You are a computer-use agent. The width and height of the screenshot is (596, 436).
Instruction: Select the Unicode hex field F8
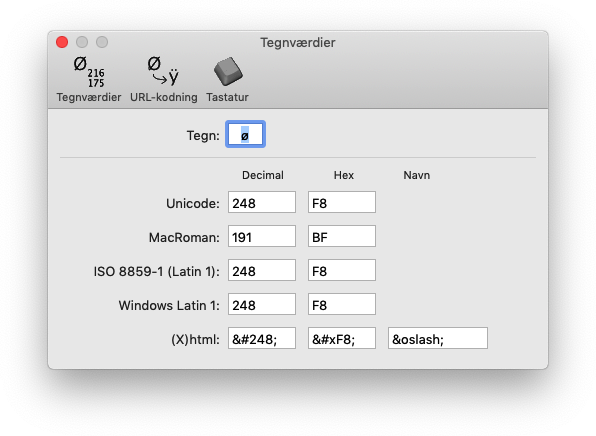point(342,202)
